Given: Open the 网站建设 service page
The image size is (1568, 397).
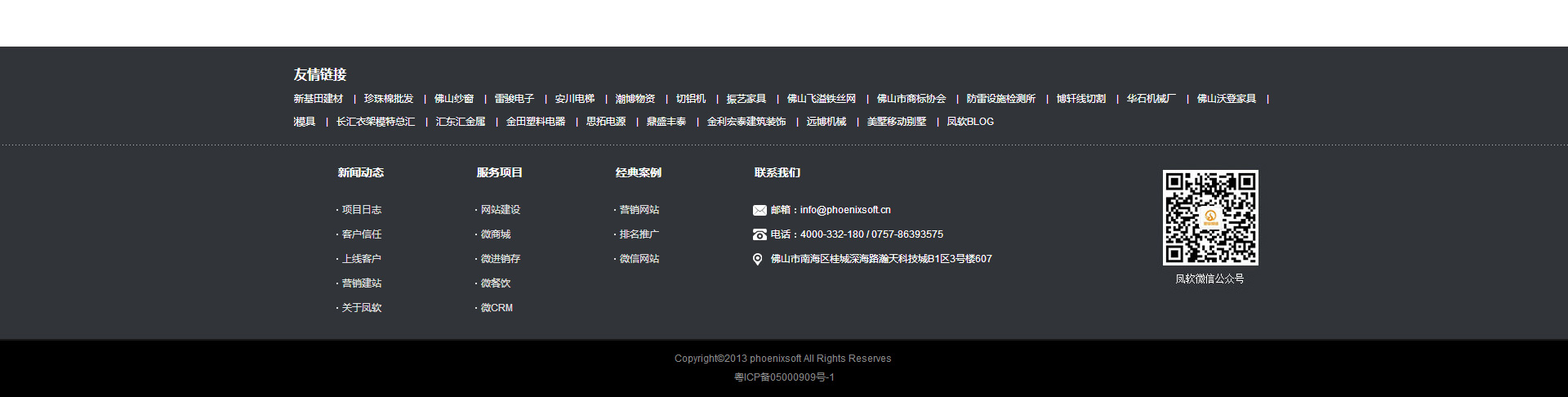Looking at the screenshot, I should point(500,210).
